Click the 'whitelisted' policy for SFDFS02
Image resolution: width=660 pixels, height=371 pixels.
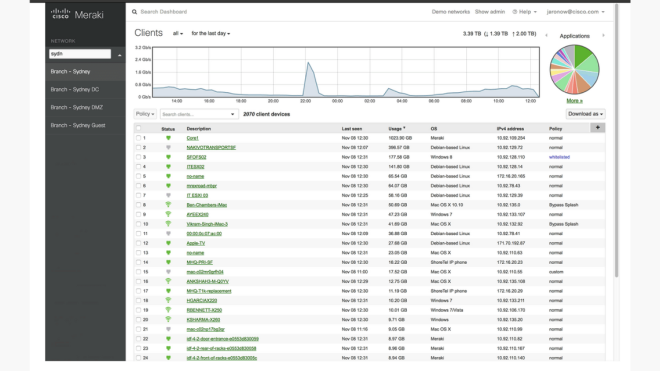(x=559, y=157)
